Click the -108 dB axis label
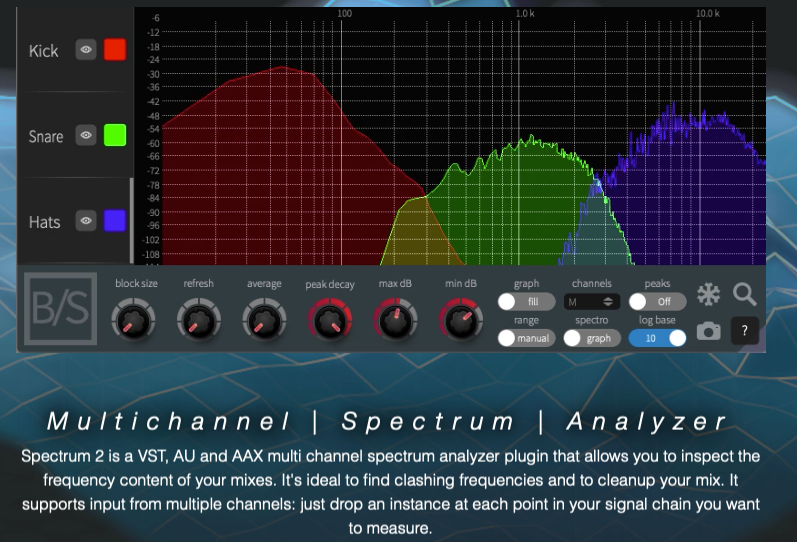The image size is (797, 542). (x=152, y=254)
